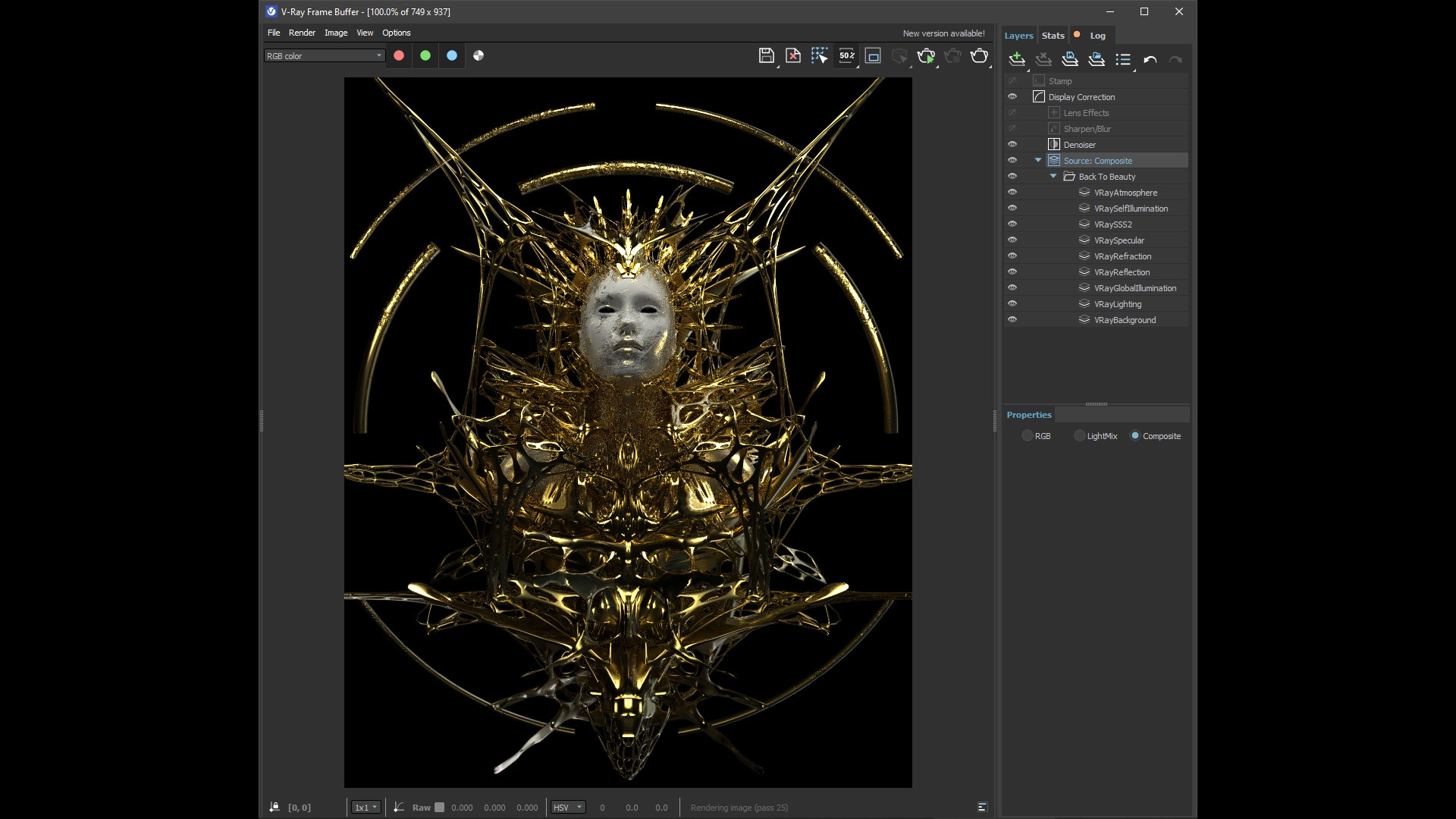Click the undo arrow in Layers panel
This screenshot has width=1456, height=819.
(1150, 60)
